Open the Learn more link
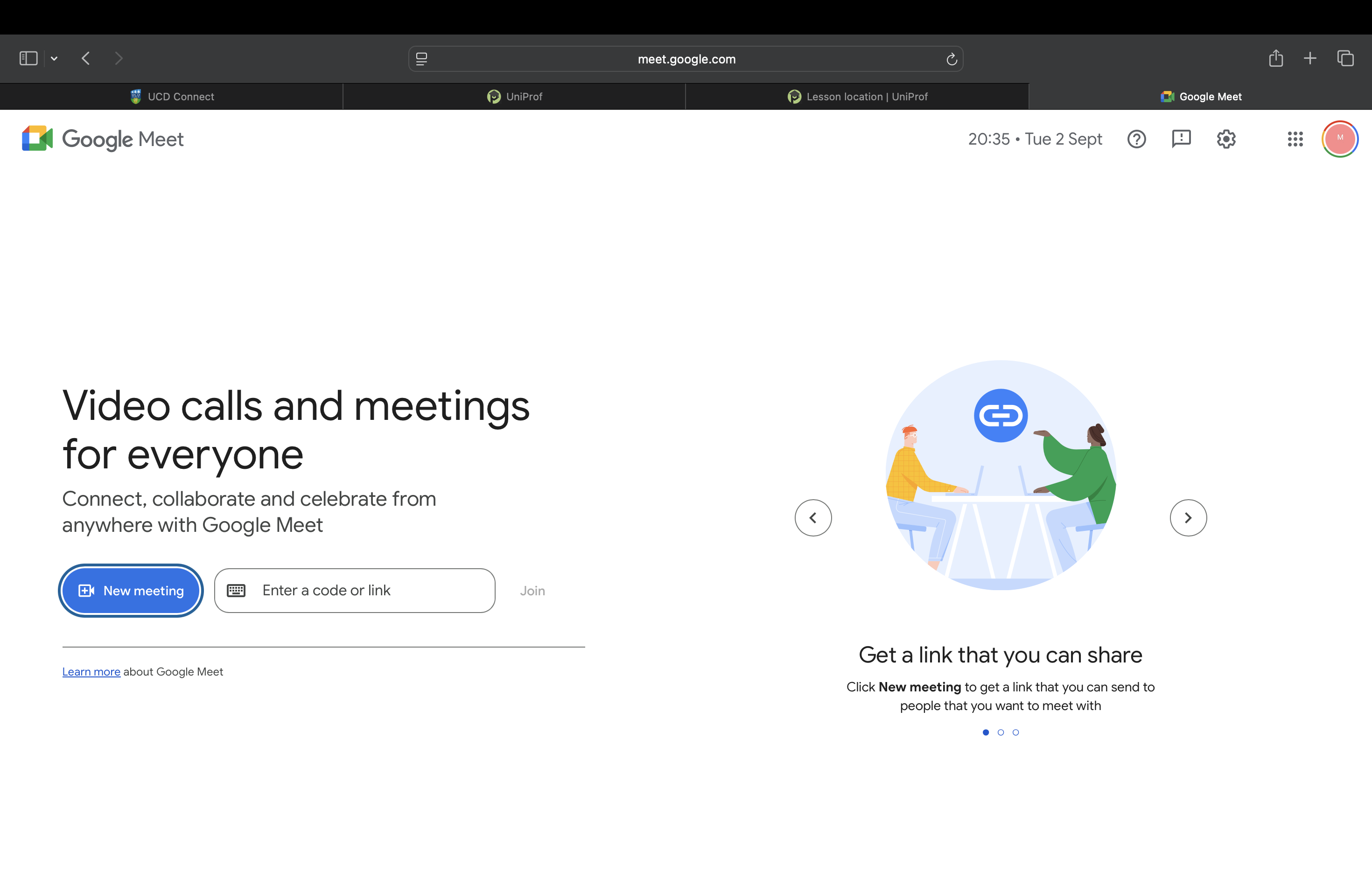 (91, 672)
